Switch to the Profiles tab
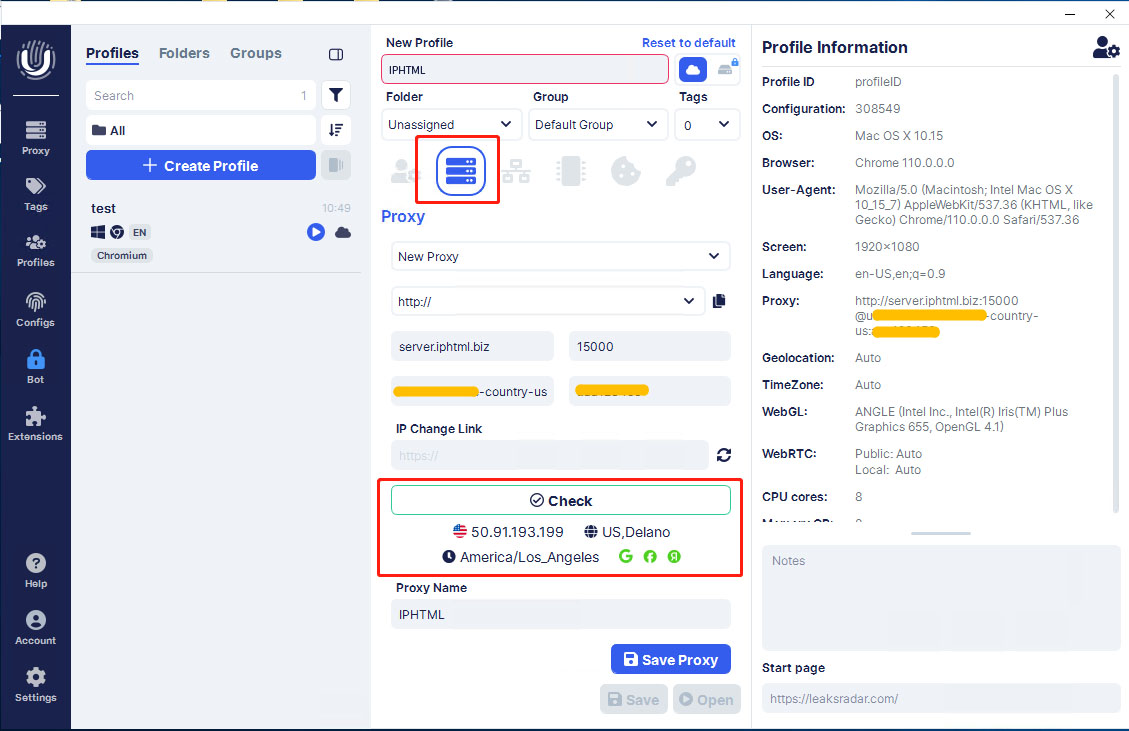Image resolution: width=1129 pixels, height=731 pixels. click(112, 53)
